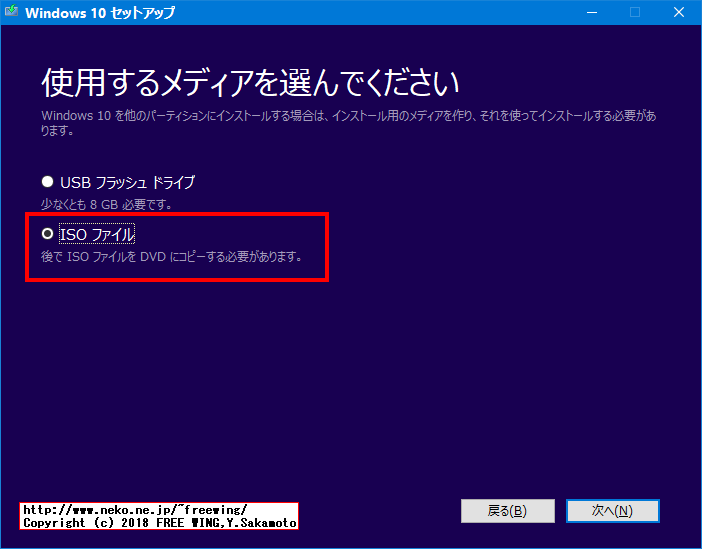Click the 戻る(B) button
Screen dimensions: 702x549
[508, 511]
